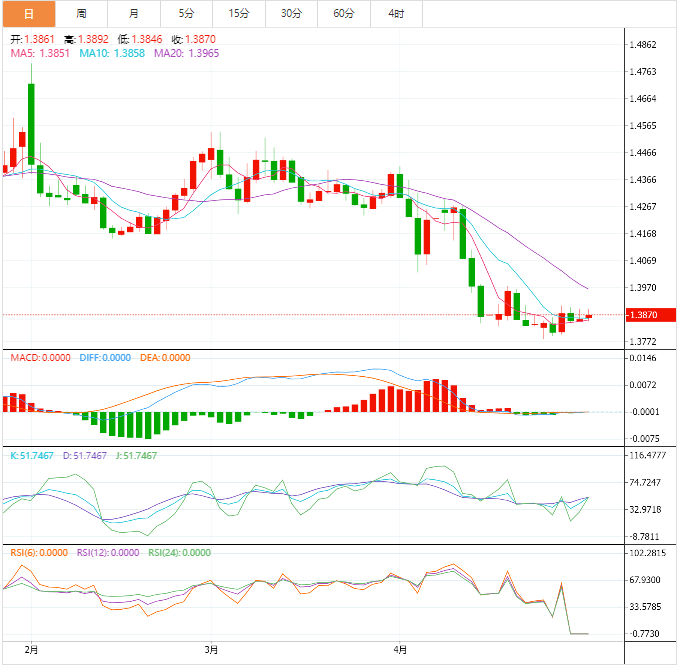This screenshot has height=667, width=679.
Task: Click the RSI(6) indicator label
Action: point(39,552)
